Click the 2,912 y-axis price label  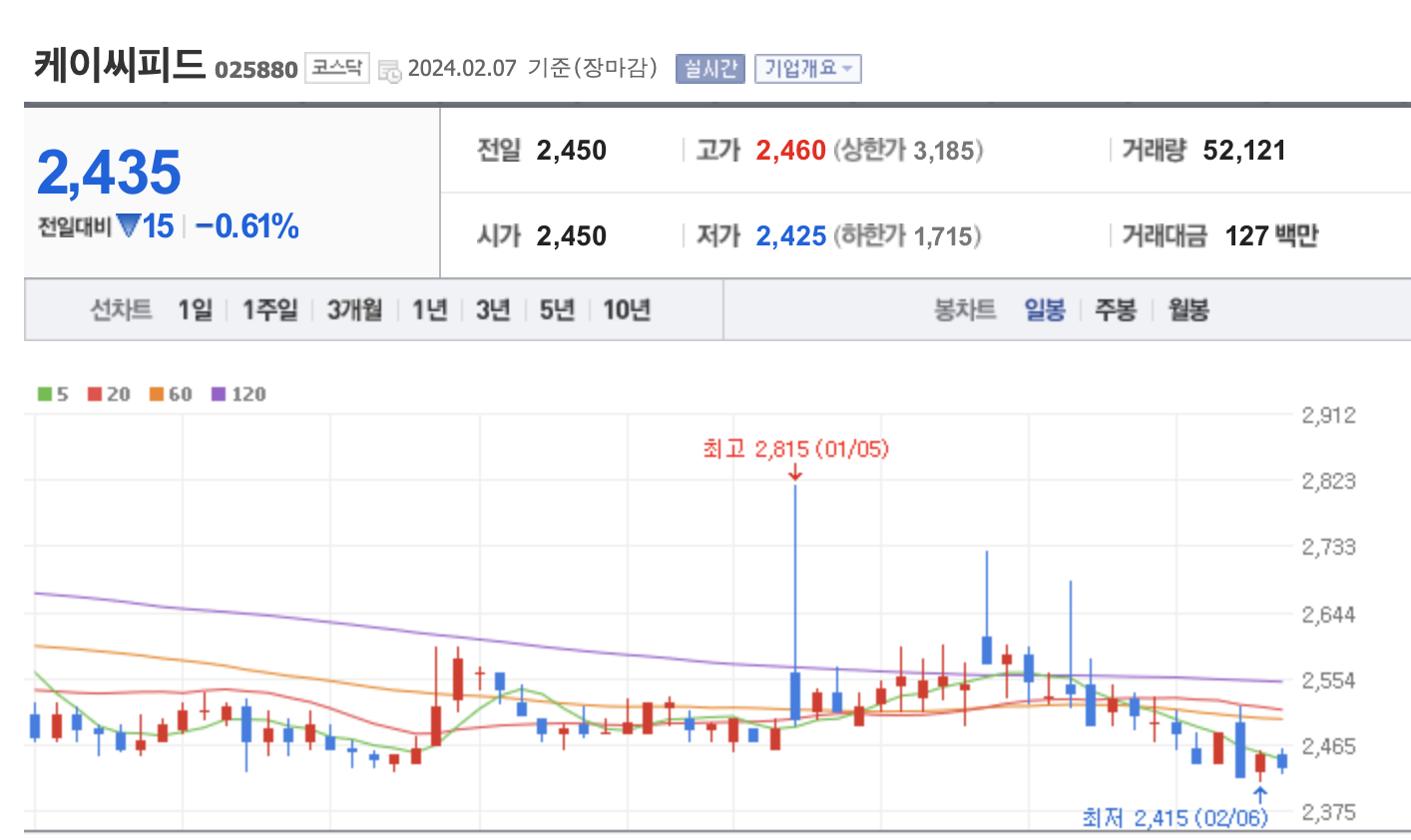click(x=1329, y=415)
